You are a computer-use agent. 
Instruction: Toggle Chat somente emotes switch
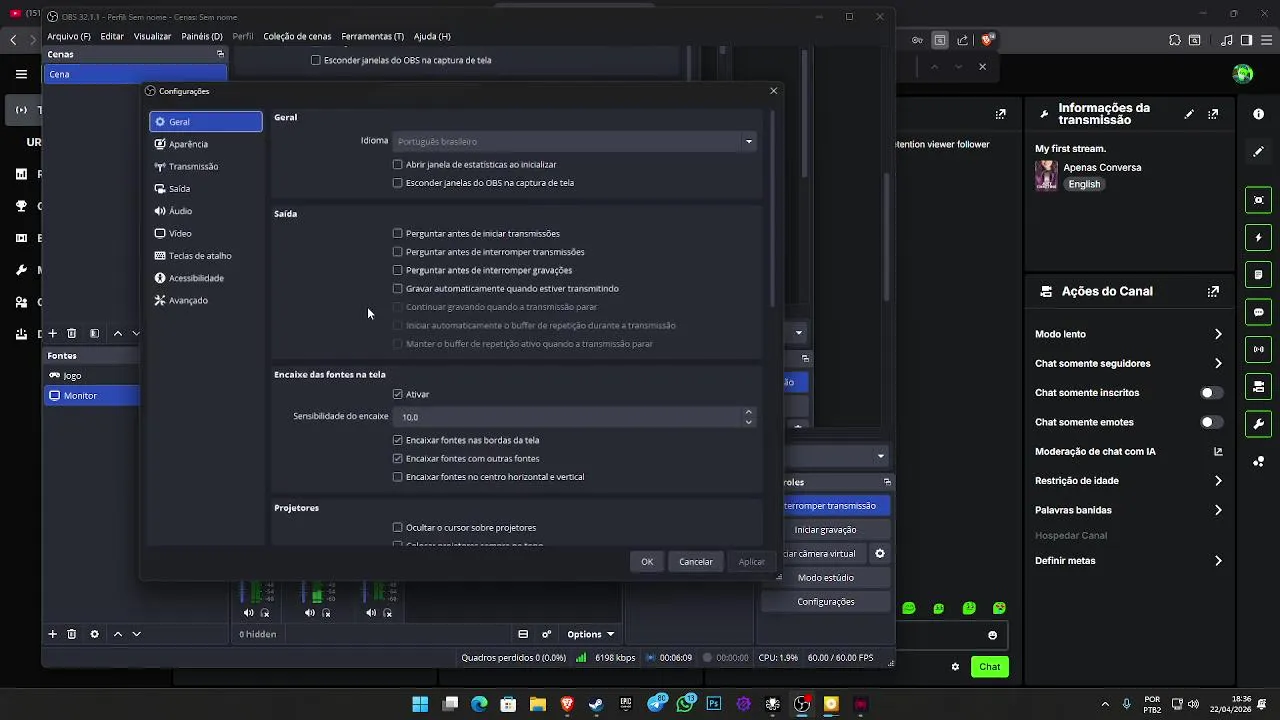click(x=1212, y=422)
